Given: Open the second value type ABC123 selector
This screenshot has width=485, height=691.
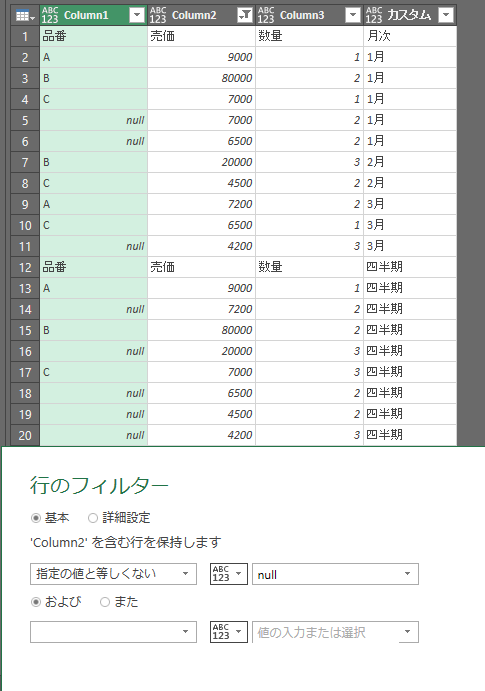Looking at the screenshot, I should [229, 632].
